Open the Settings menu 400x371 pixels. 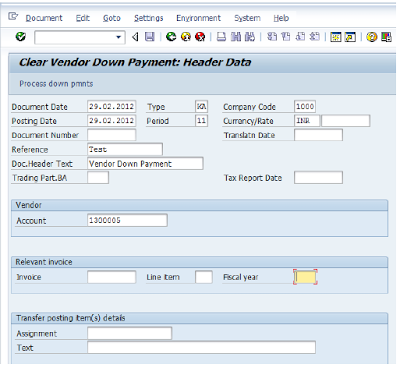[149, 18]
